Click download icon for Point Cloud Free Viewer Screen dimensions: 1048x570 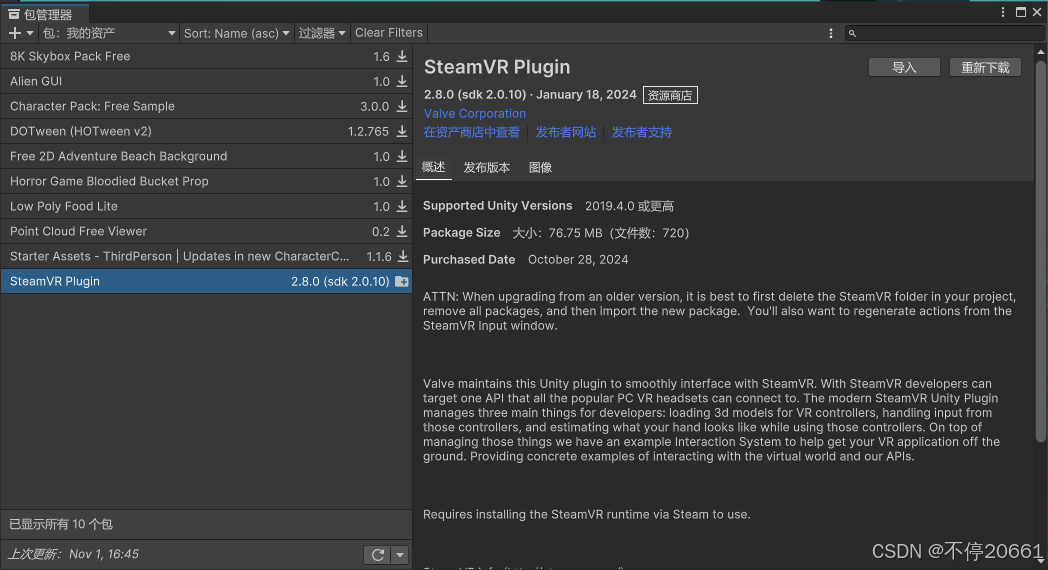pyautogui.click(x=402, y=231)
